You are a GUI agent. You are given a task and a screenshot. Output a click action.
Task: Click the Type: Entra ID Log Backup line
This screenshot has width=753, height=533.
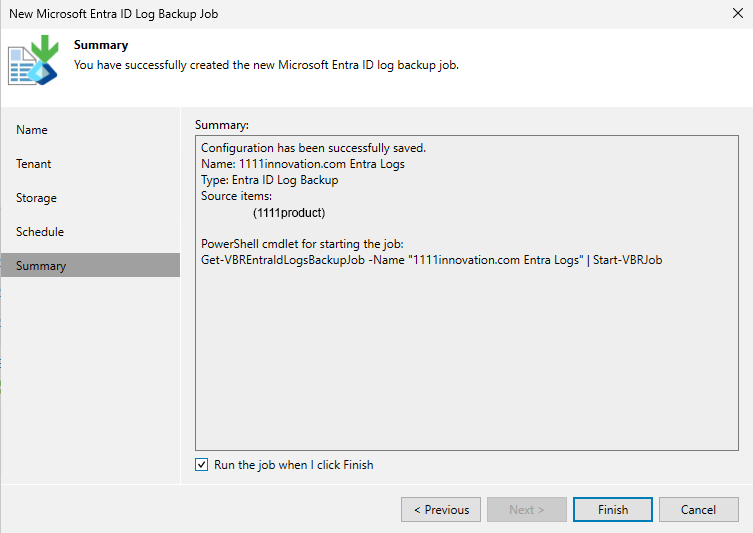tap(269, 180)
